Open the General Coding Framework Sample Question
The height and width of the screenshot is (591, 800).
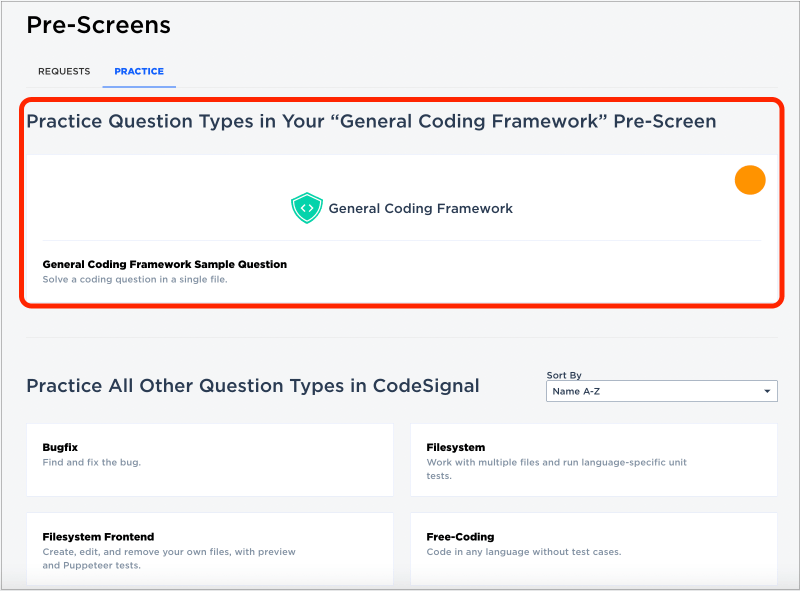point(164,263)
